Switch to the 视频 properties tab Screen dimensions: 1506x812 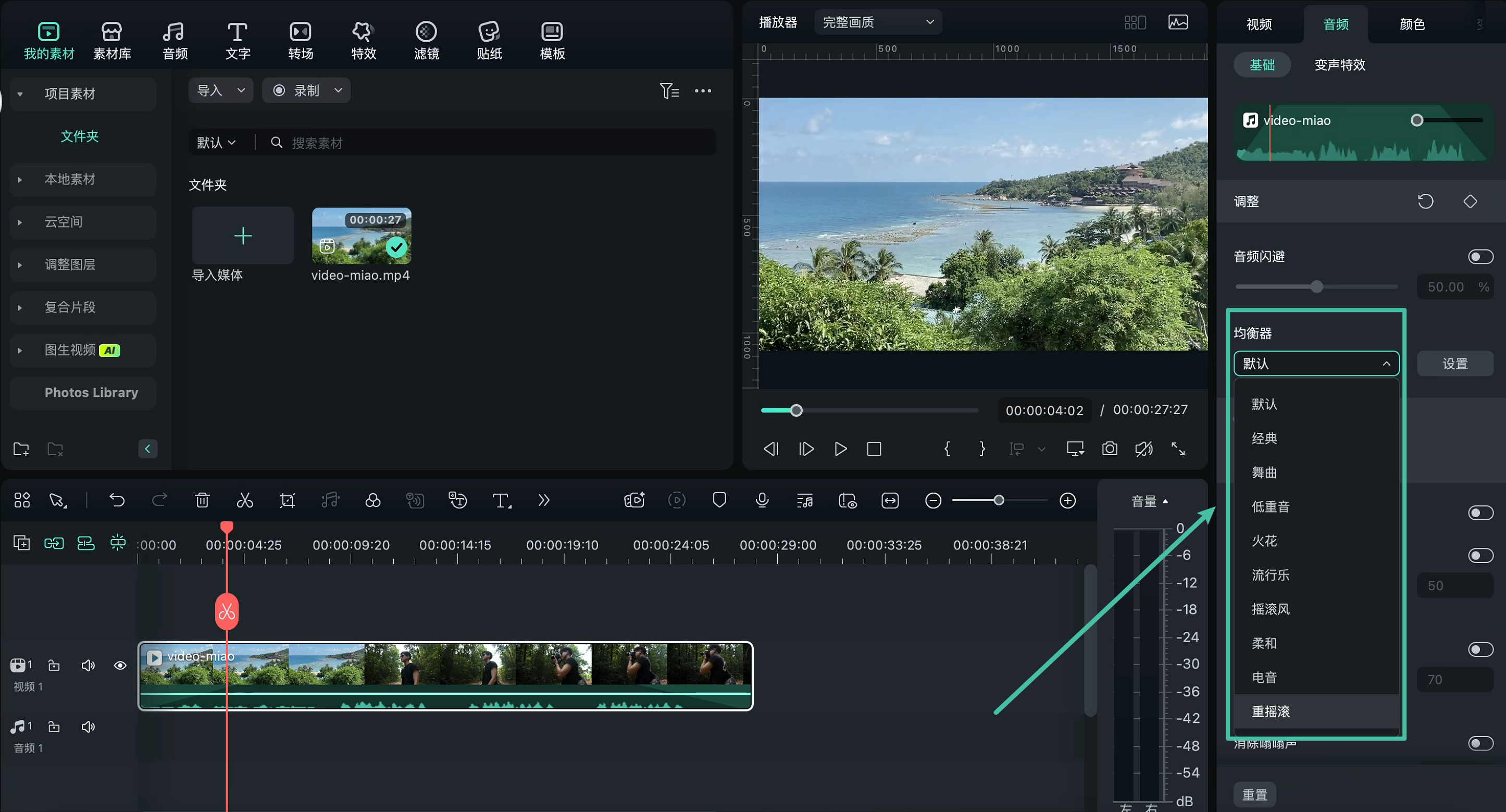1259,24
